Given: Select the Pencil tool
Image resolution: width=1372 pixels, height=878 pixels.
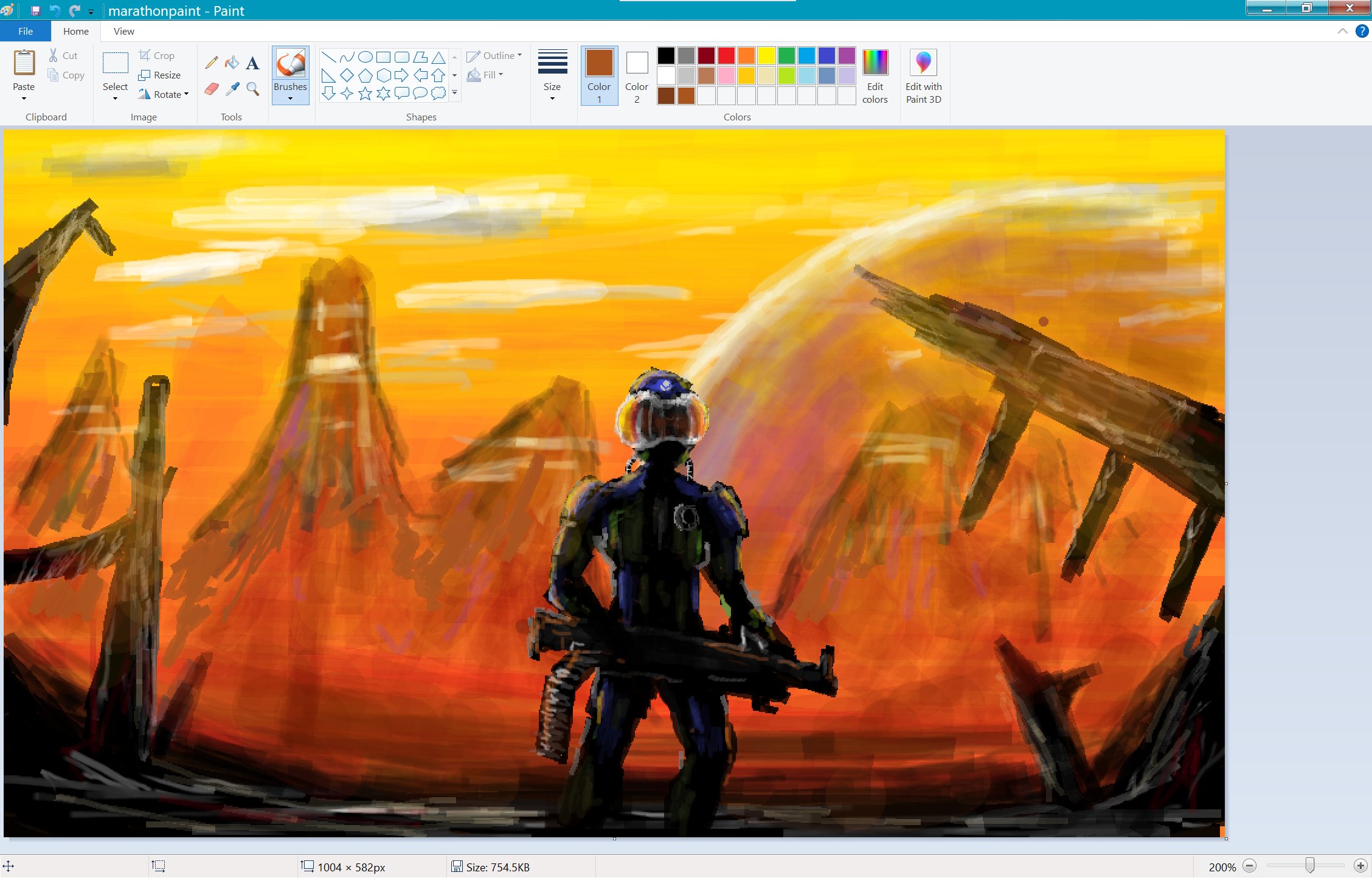Looking at the screenshot, I should (211, 63).
